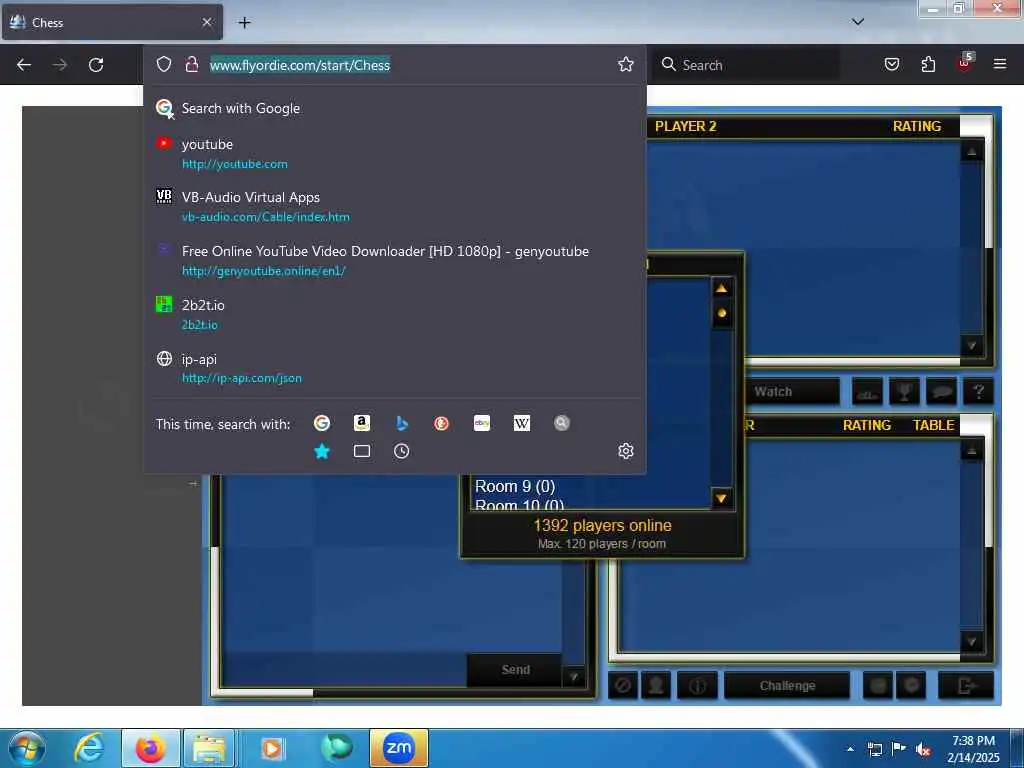Search this time with DuckDuckGo icon
The height and width of the screenshot is (768, 1024).
click(441, 423)
